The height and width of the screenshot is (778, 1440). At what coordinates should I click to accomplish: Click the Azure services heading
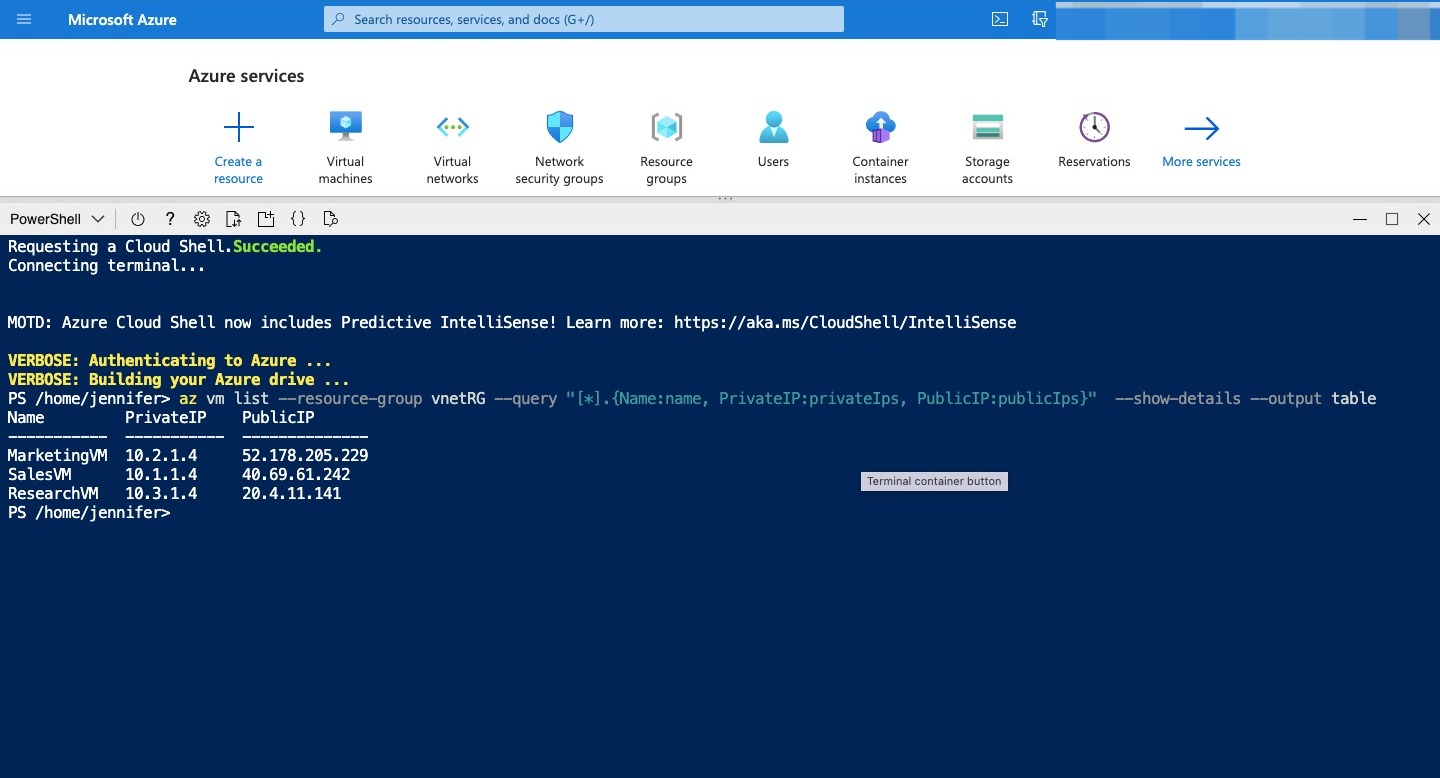pos(246,76)
